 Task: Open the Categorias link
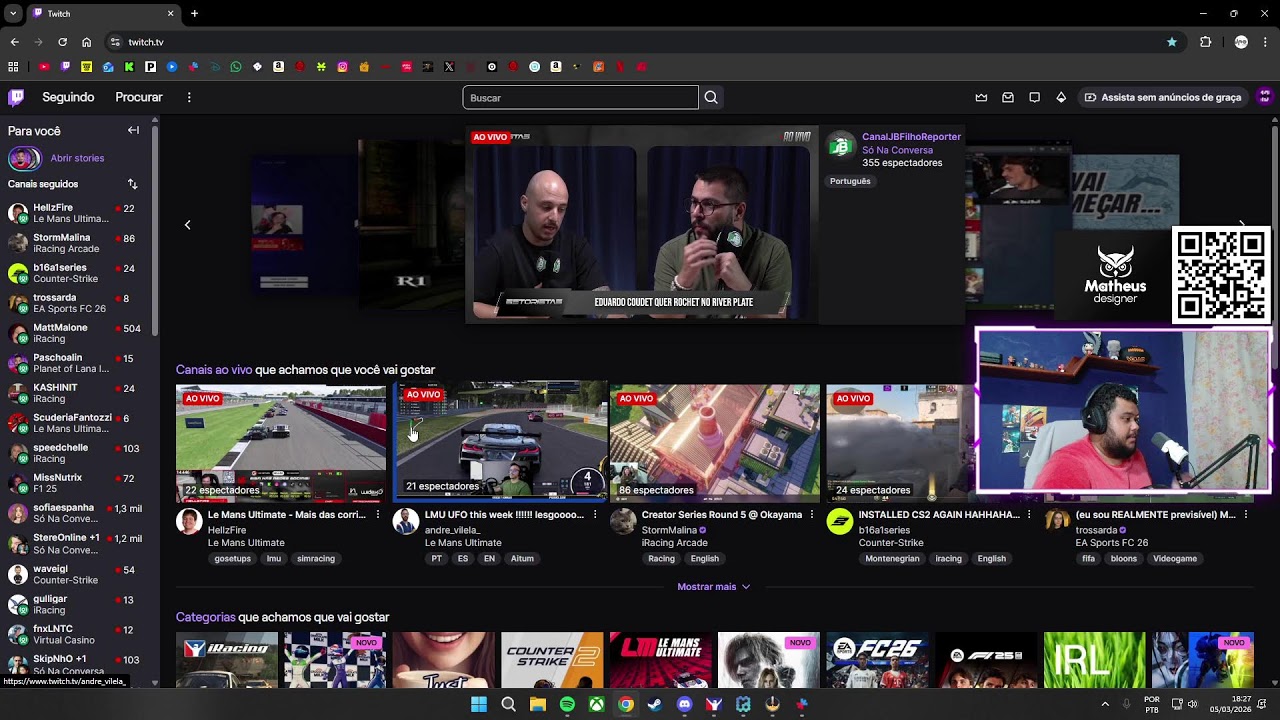pyautogui.click(x=205, y=617)
